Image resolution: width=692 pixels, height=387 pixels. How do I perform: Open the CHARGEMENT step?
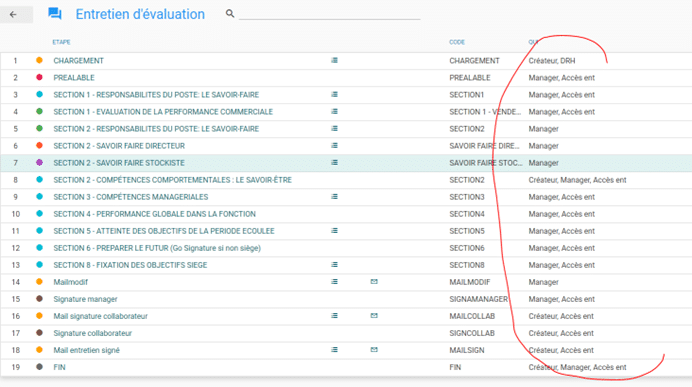pos(79,60)
